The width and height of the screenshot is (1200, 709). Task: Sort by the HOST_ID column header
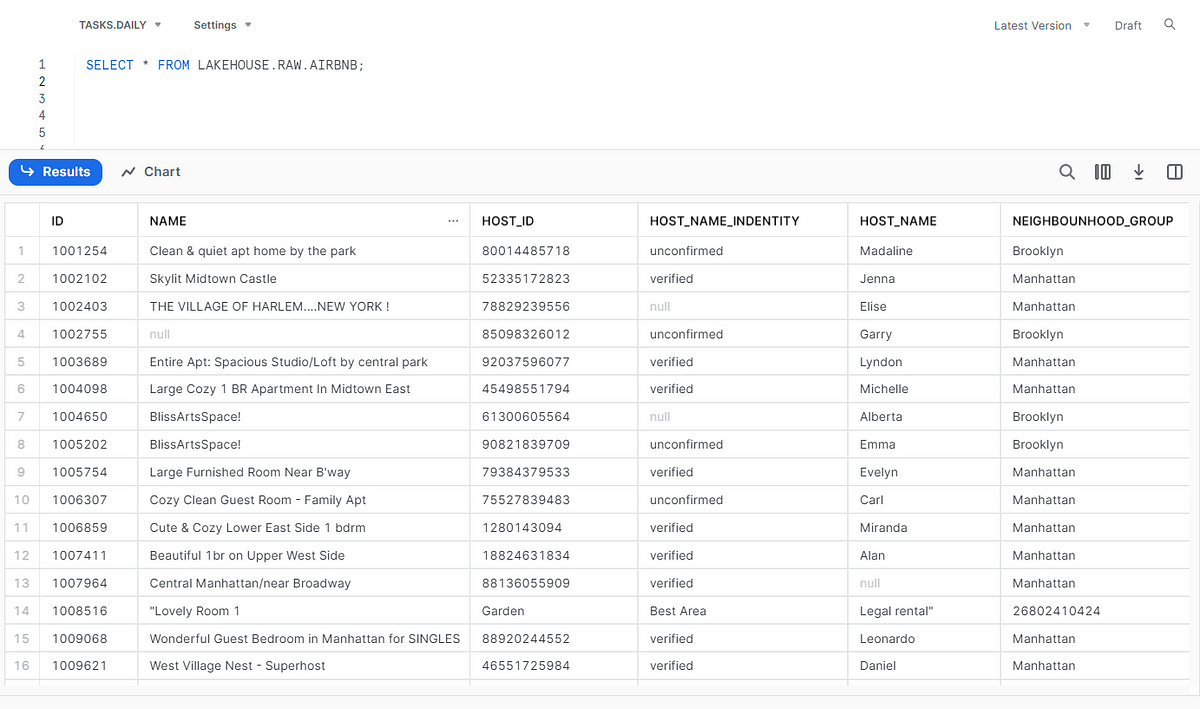553,221
